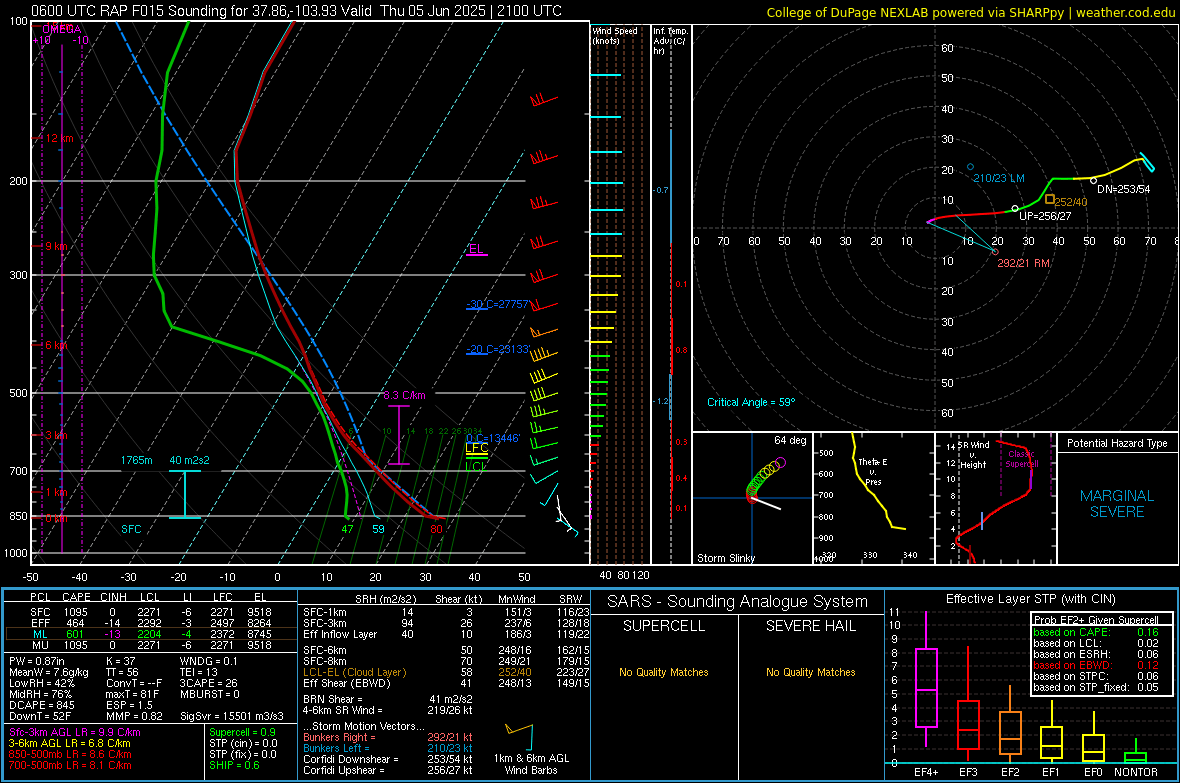This screenshot has height=783, width=1180.
Task: Select the Bunkers Right = 292/21 kt vector
Action: [x=388, y=737]
